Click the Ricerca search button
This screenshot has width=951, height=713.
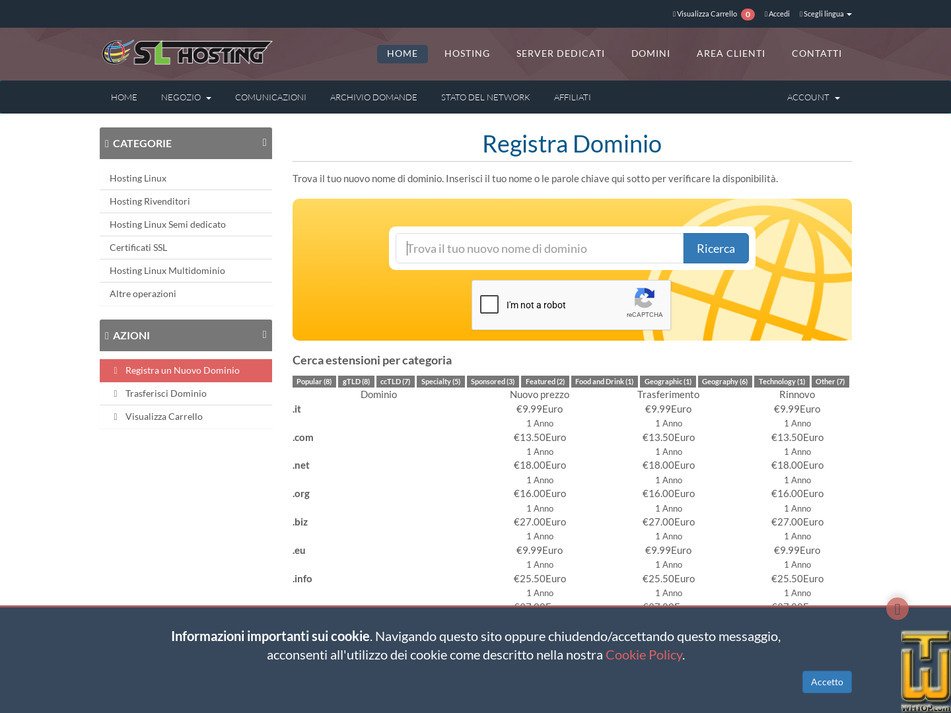(x=716, y=249)
